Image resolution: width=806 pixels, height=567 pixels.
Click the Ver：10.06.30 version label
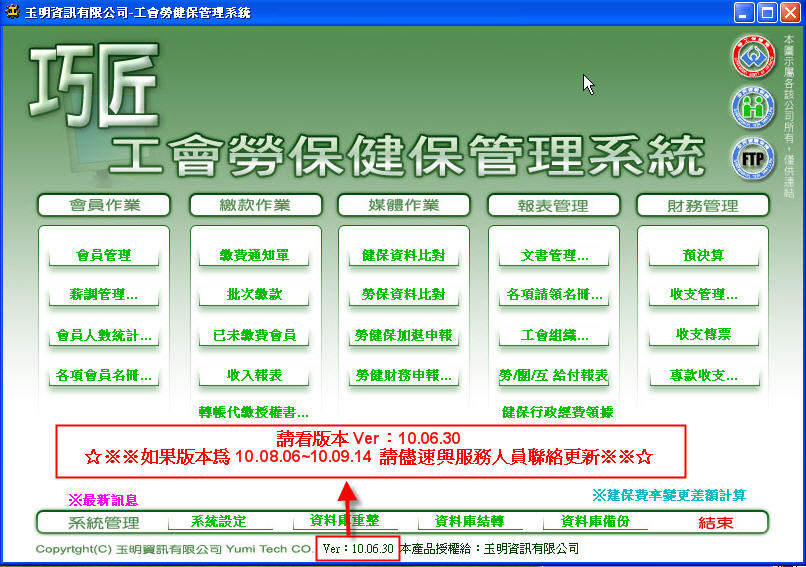click(358, 549)
